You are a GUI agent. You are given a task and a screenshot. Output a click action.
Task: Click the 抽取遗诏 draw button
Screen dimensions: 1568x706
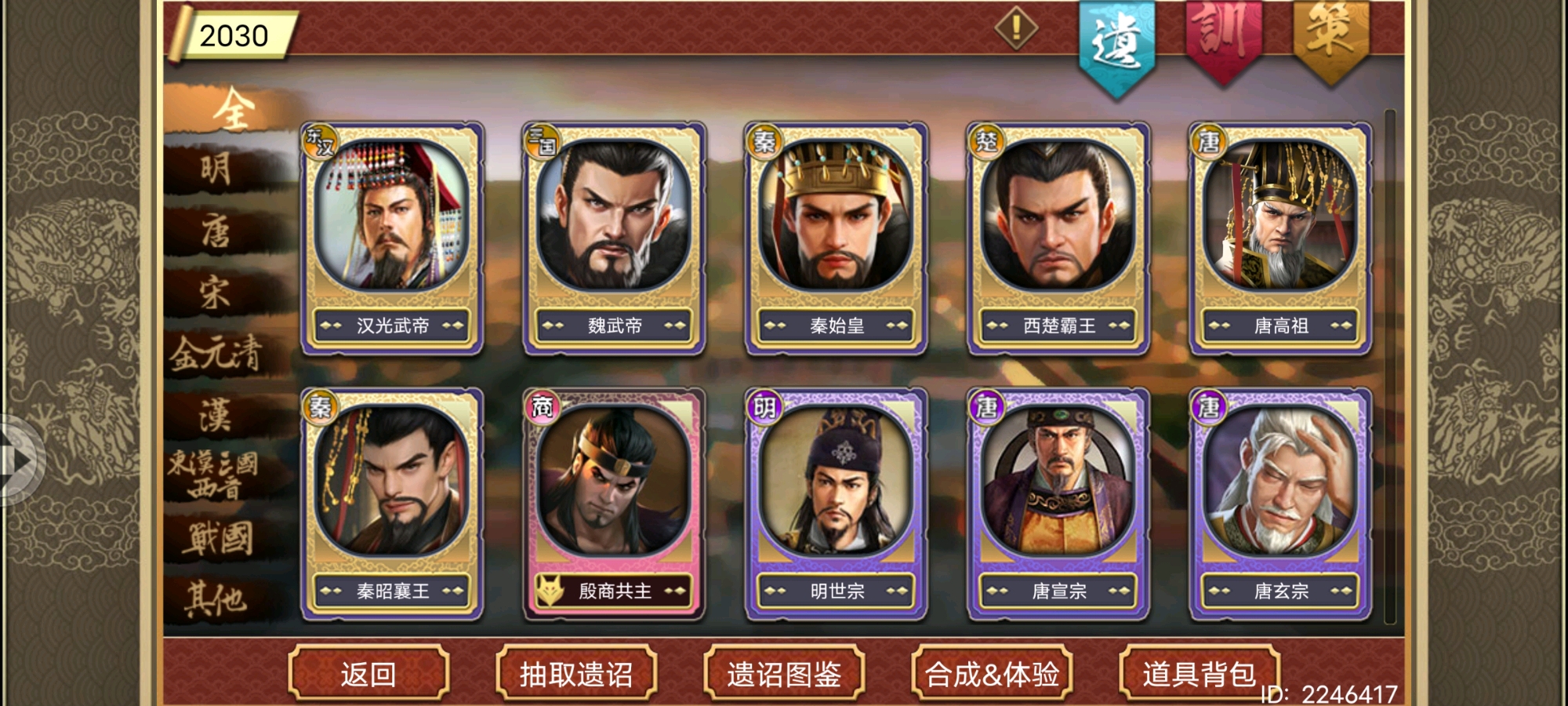(x=576, y=674)
